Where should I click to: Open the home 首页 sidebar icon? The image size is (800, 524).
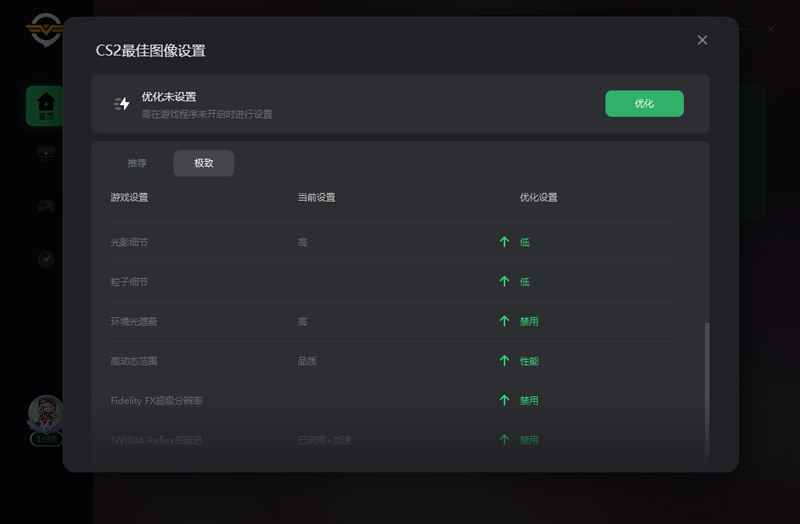tap(46, 106)
